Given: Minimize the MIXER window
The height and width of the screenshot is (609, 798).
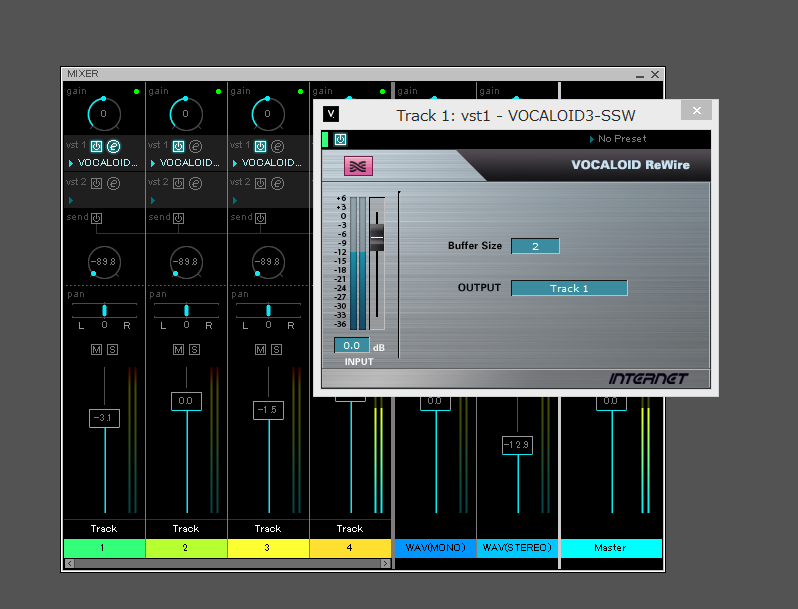Looking at the screenshot, I should pos(640,75).
